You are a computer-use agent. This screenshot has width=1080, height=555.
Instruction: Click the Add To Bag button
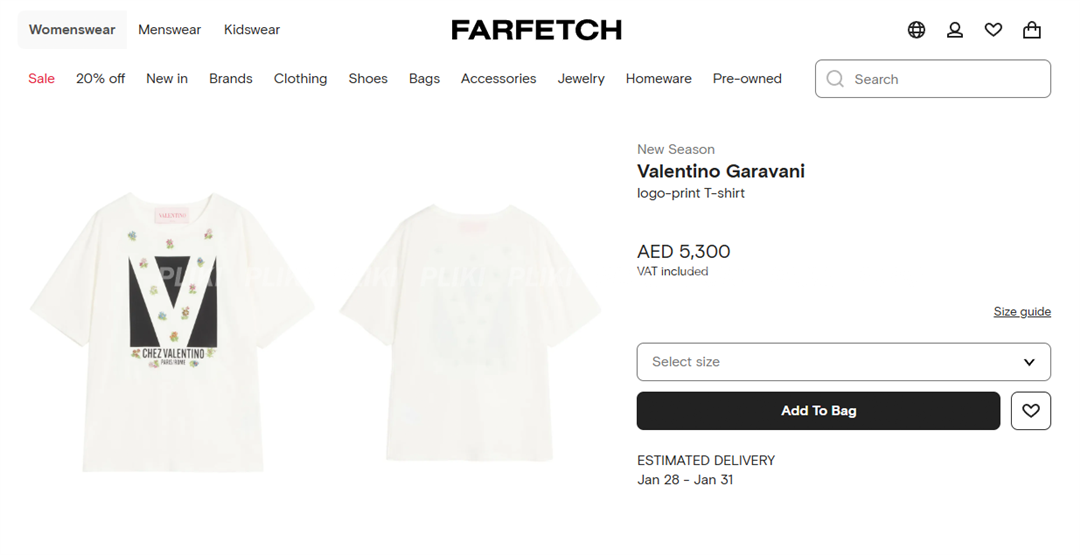pos(818,410)
